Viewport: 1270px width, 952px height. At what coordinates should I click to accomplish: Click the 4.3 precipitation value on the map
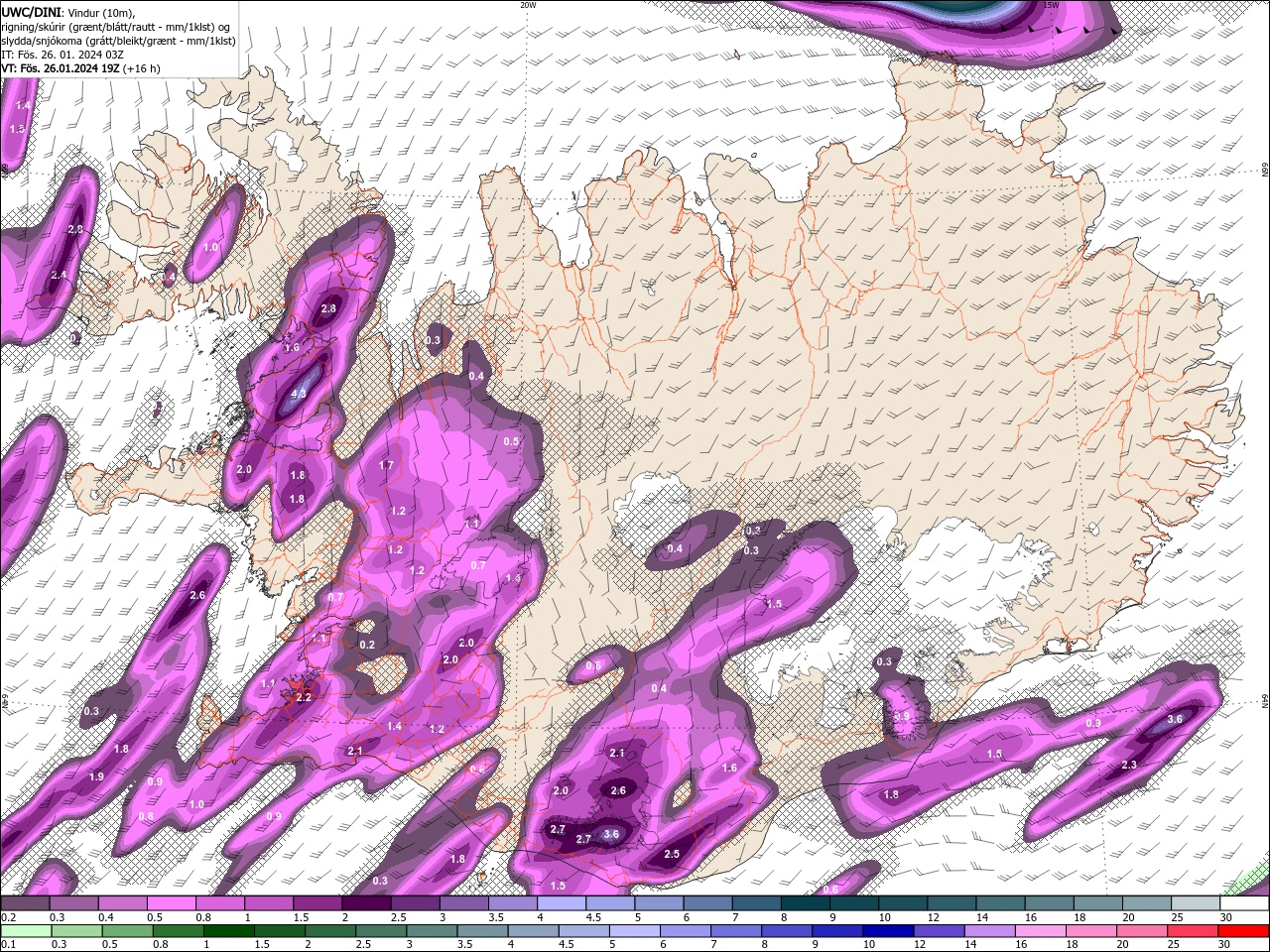coord(300,395)
